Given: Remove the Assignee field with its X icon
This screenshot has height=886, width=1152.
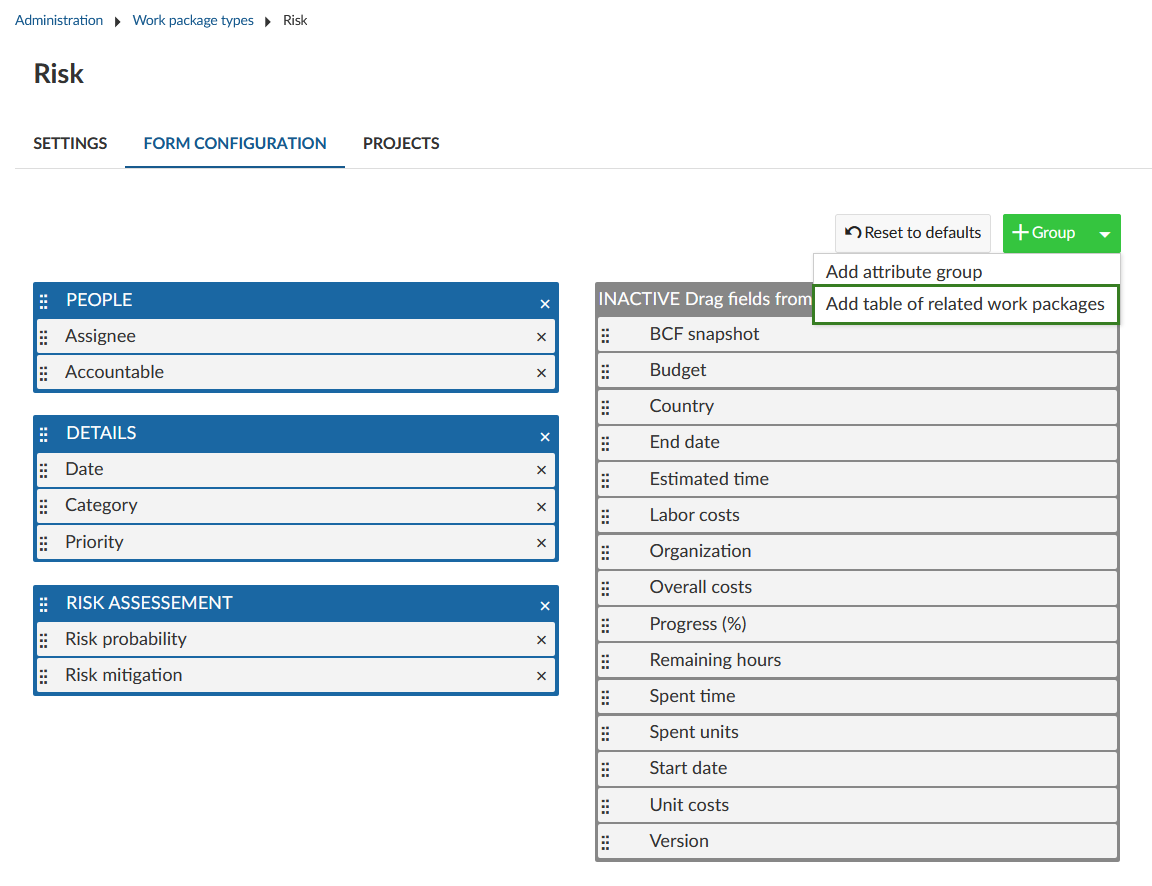Looking at the screenshot, I should 541,337.
